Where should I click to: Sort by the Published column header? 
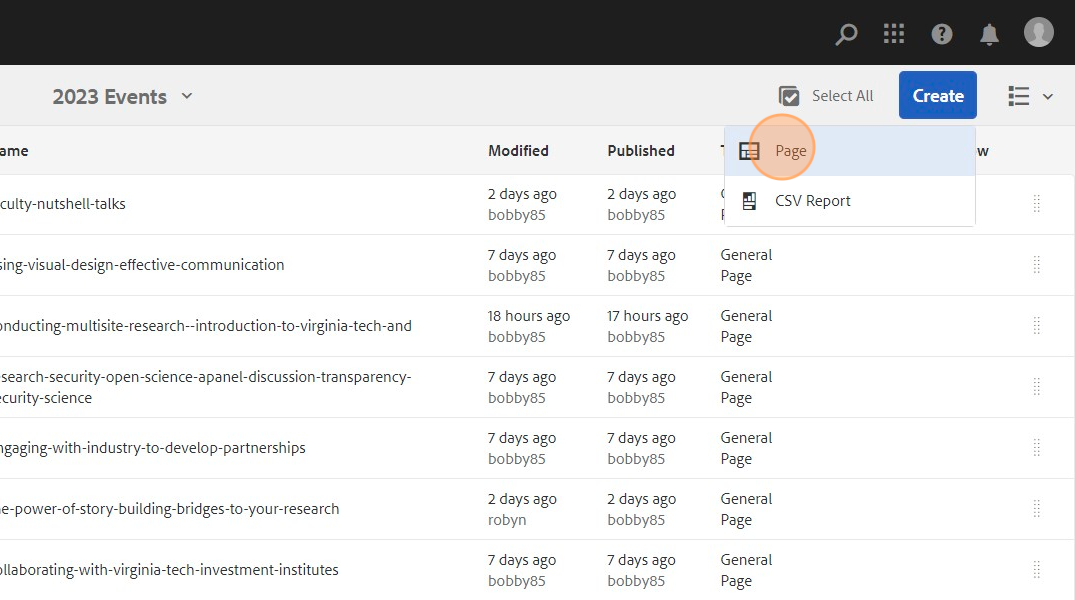641,151
